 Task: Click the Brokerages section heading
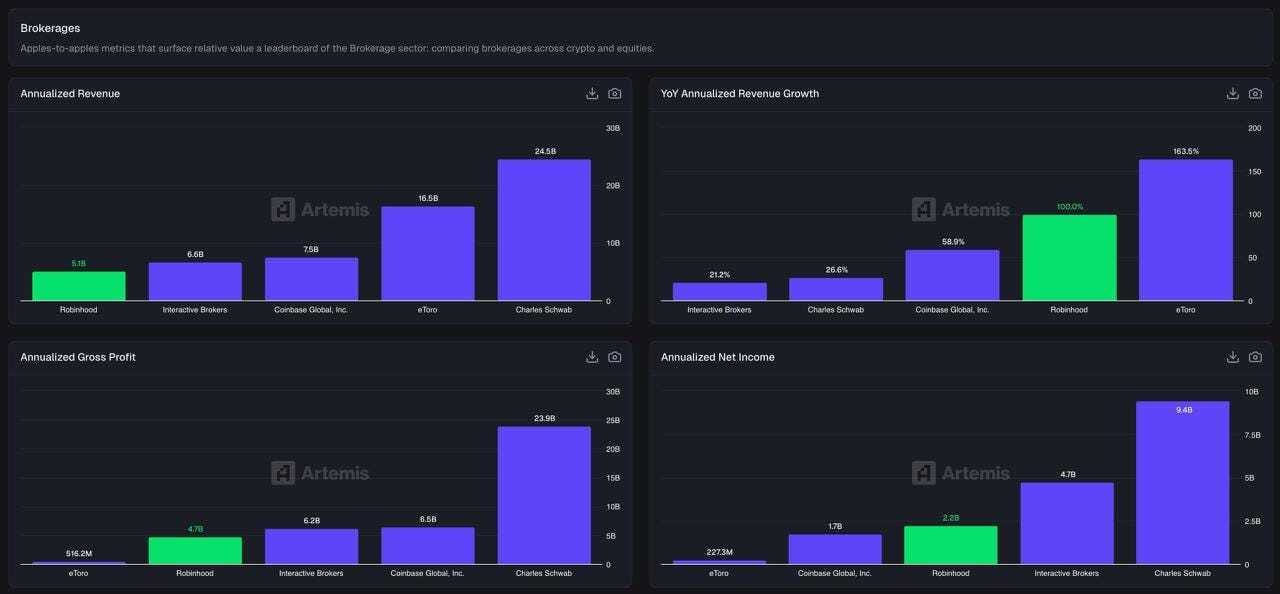(50, 28)
